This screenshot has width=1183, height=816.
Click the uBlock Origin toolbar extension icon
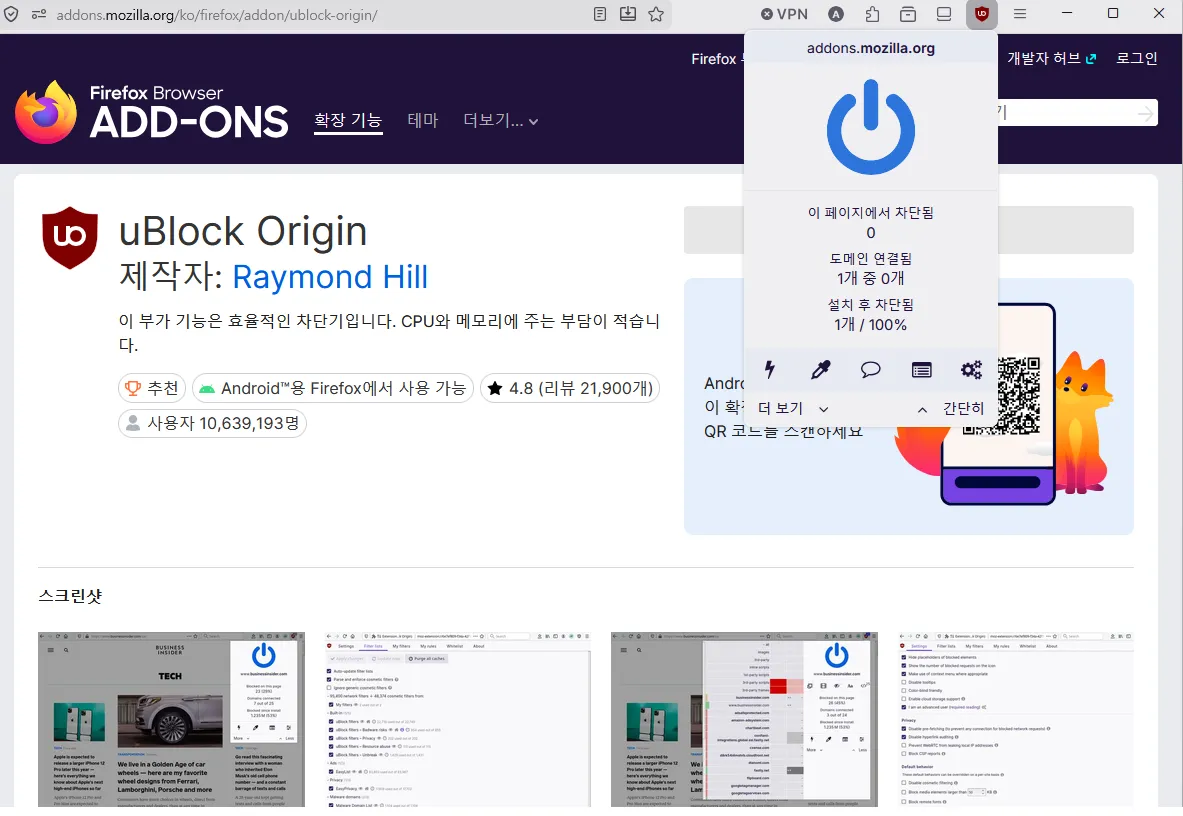pos(982,14)
